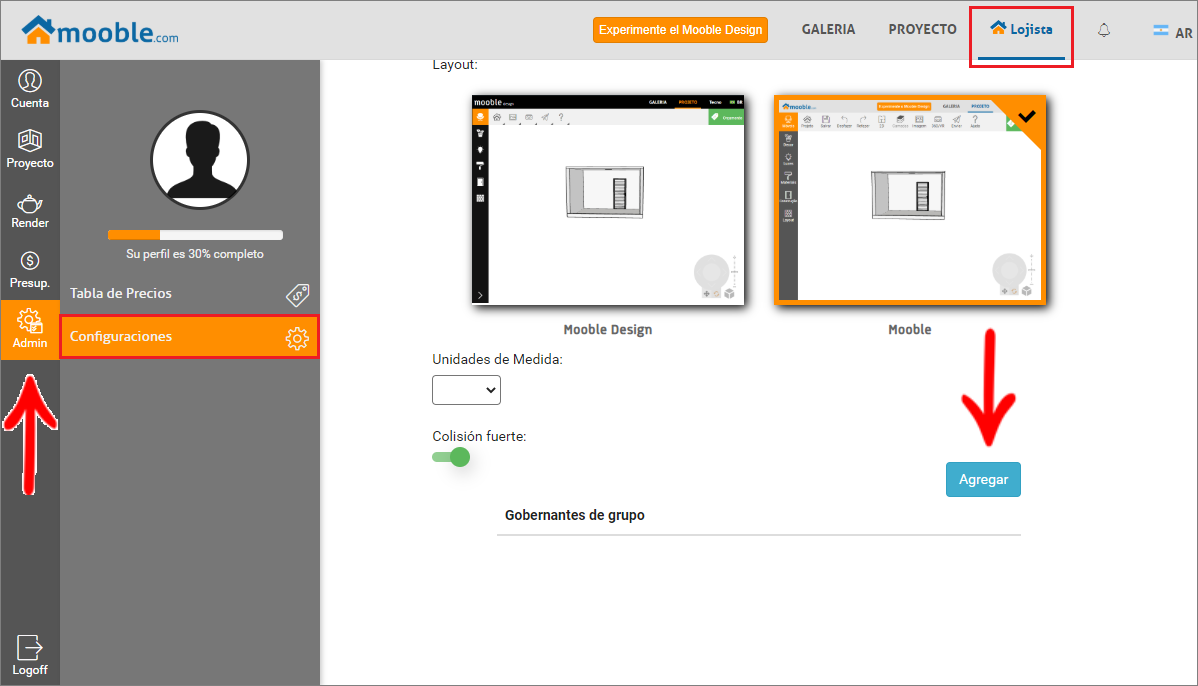Toggle the Colisión fuerte switch
Image resolution: width=1198 pixels, height=686 pixels.
click(452, 458)
